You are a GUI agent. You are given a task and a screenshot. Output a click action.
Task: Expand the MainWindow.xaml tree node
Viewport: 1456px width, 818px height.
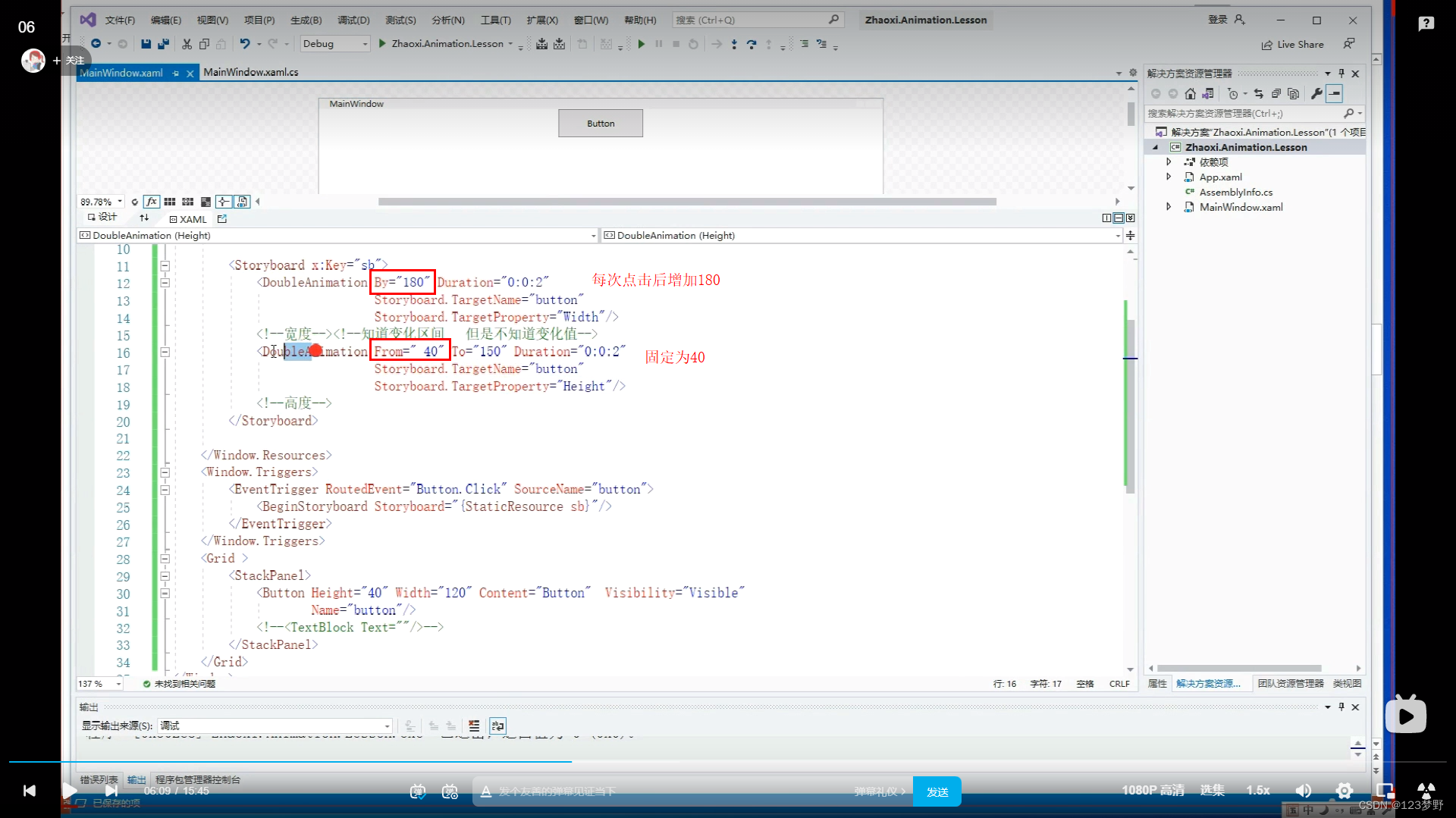(x=1169, y=206)
